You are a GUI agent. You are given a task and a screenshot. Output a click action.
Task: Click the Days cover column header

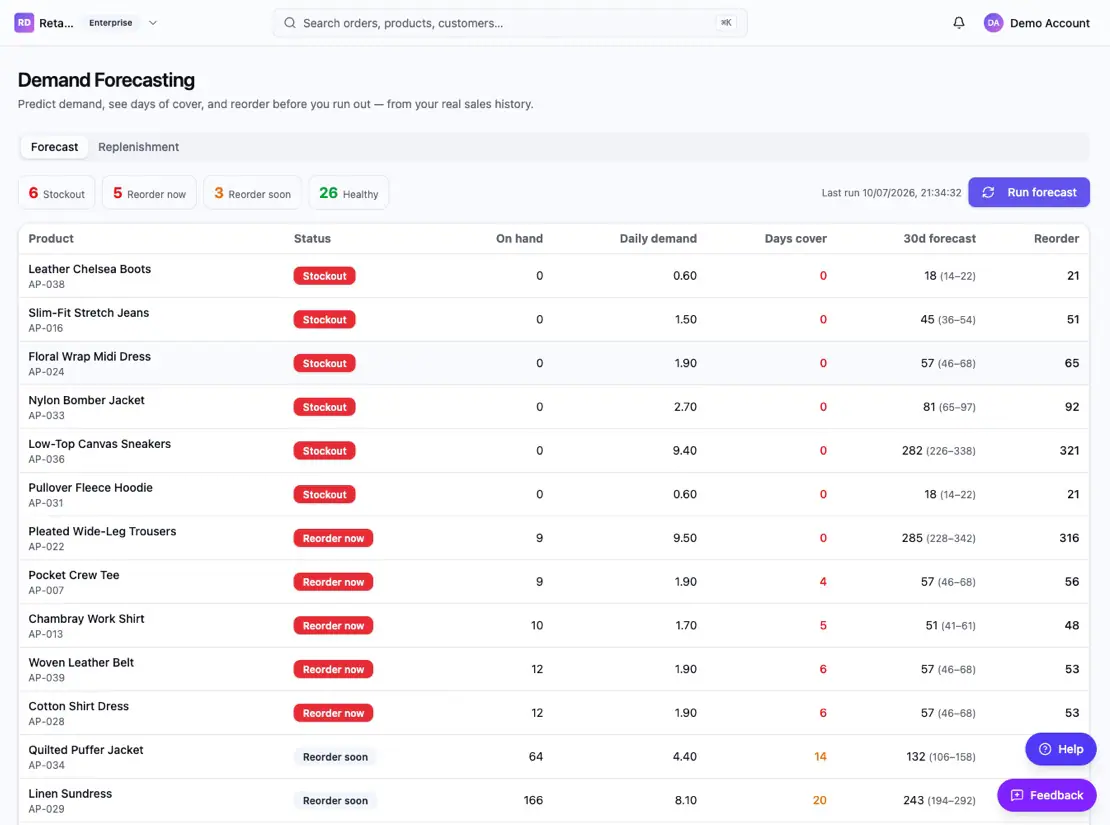pyautogui.click(x=795, y=239)
